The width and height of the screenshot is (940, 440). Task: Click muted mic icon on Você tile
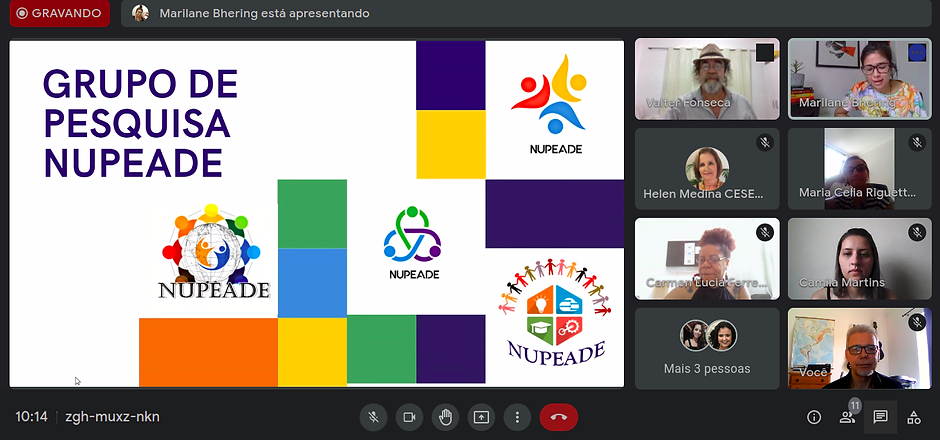point(917,323)
